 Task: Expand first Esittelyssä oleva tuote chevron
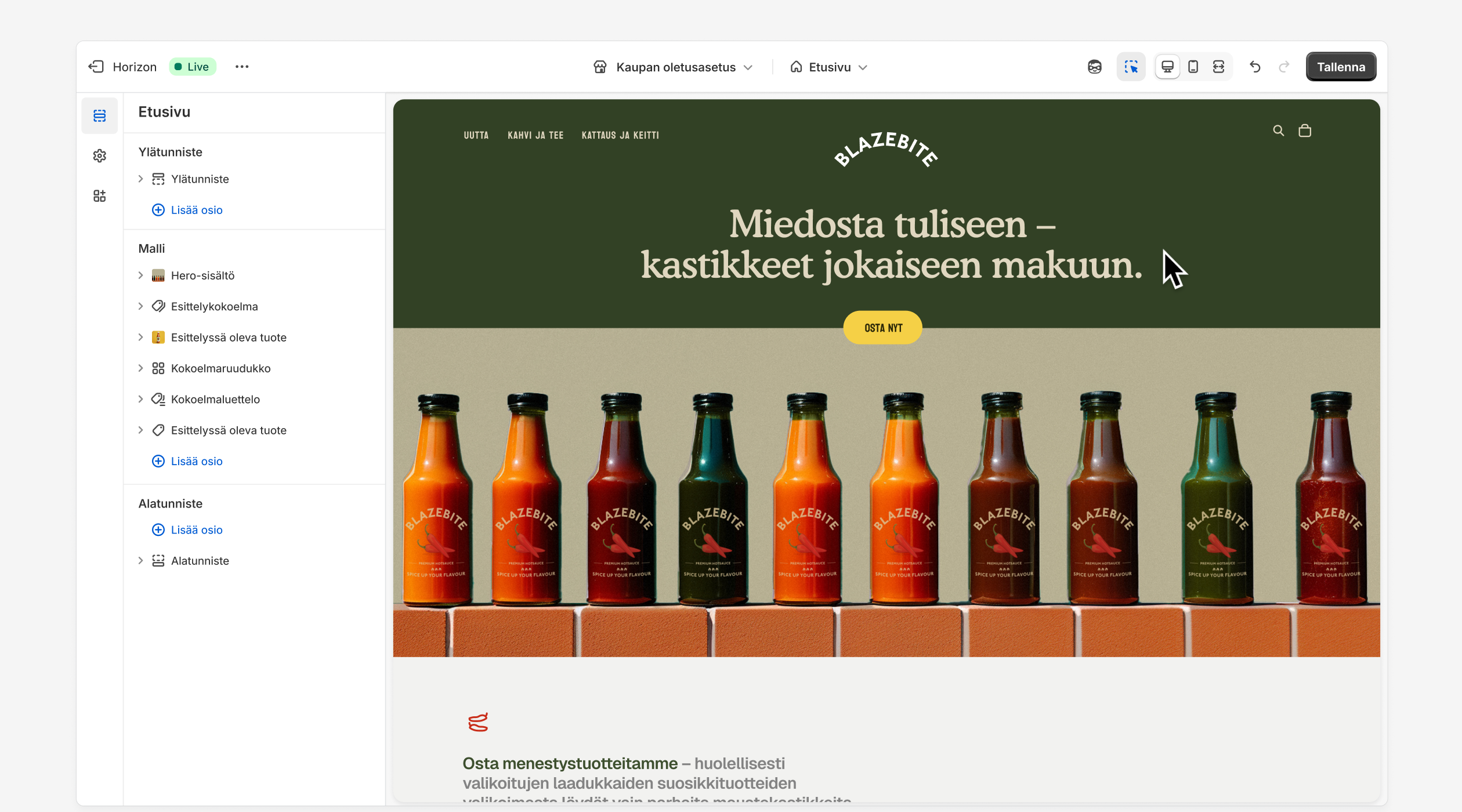click(x=140, y=338)
